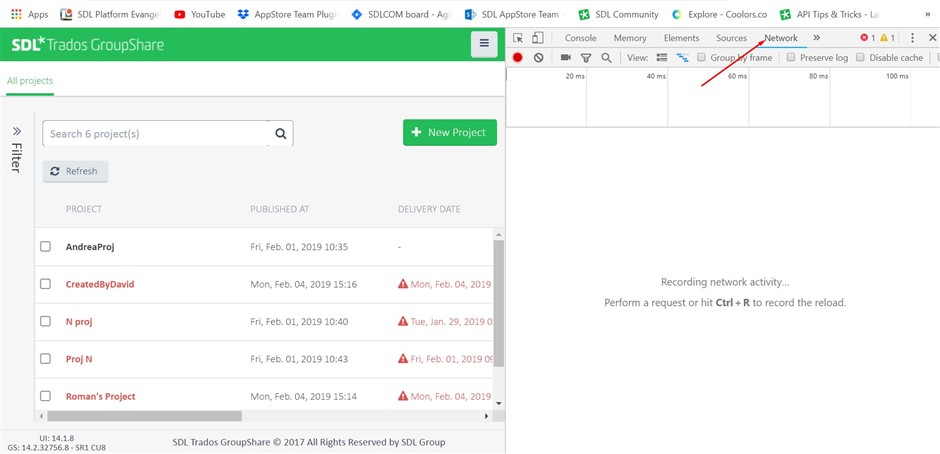The width and height of the screenshot is (940, 454).
Task: Open the API Tips & Tricks bookmark
Action: click(x=829, y=14)
